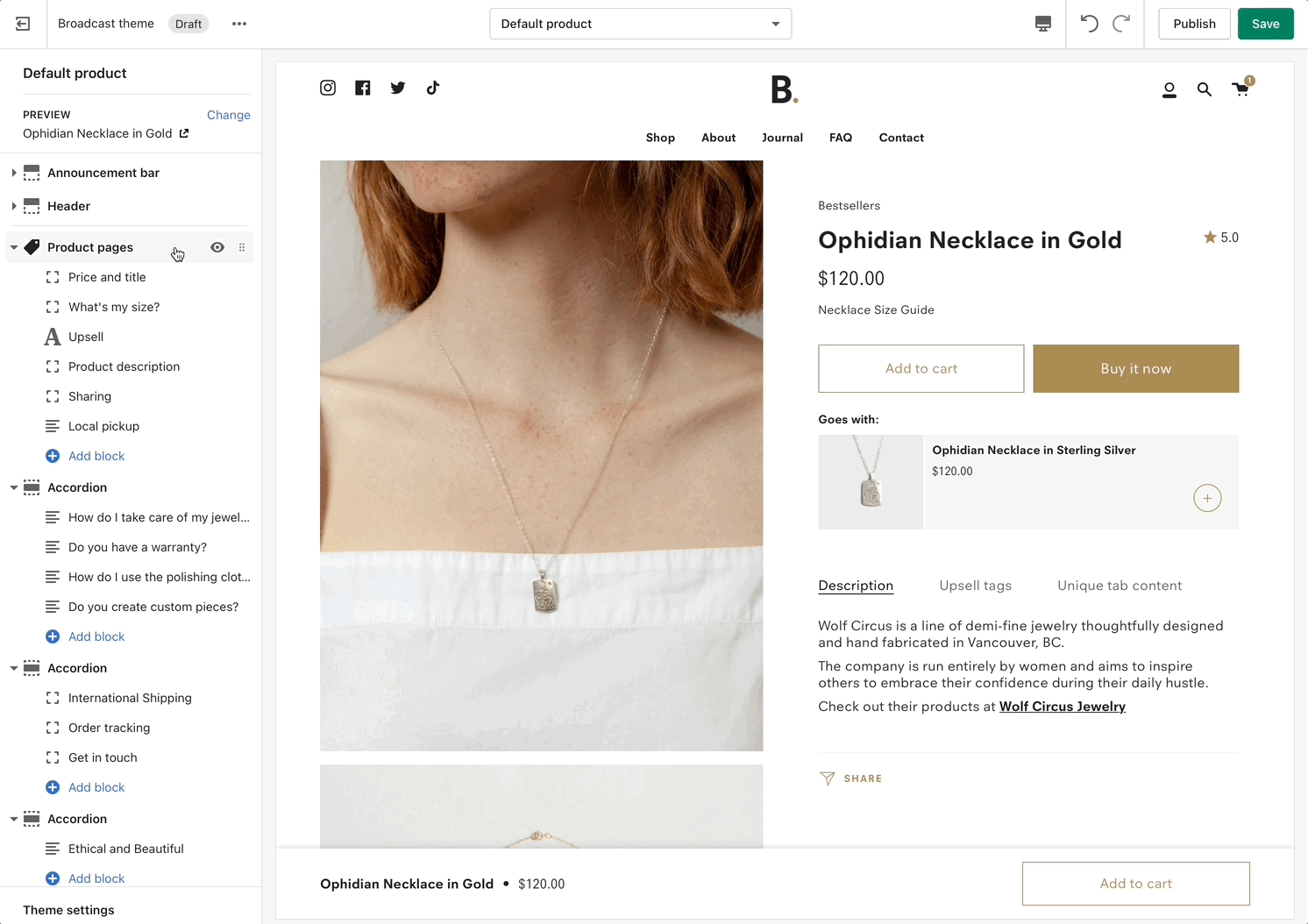Click the Ophidian Sterling Silver necklace thumbnail

(x=871, y=482)
